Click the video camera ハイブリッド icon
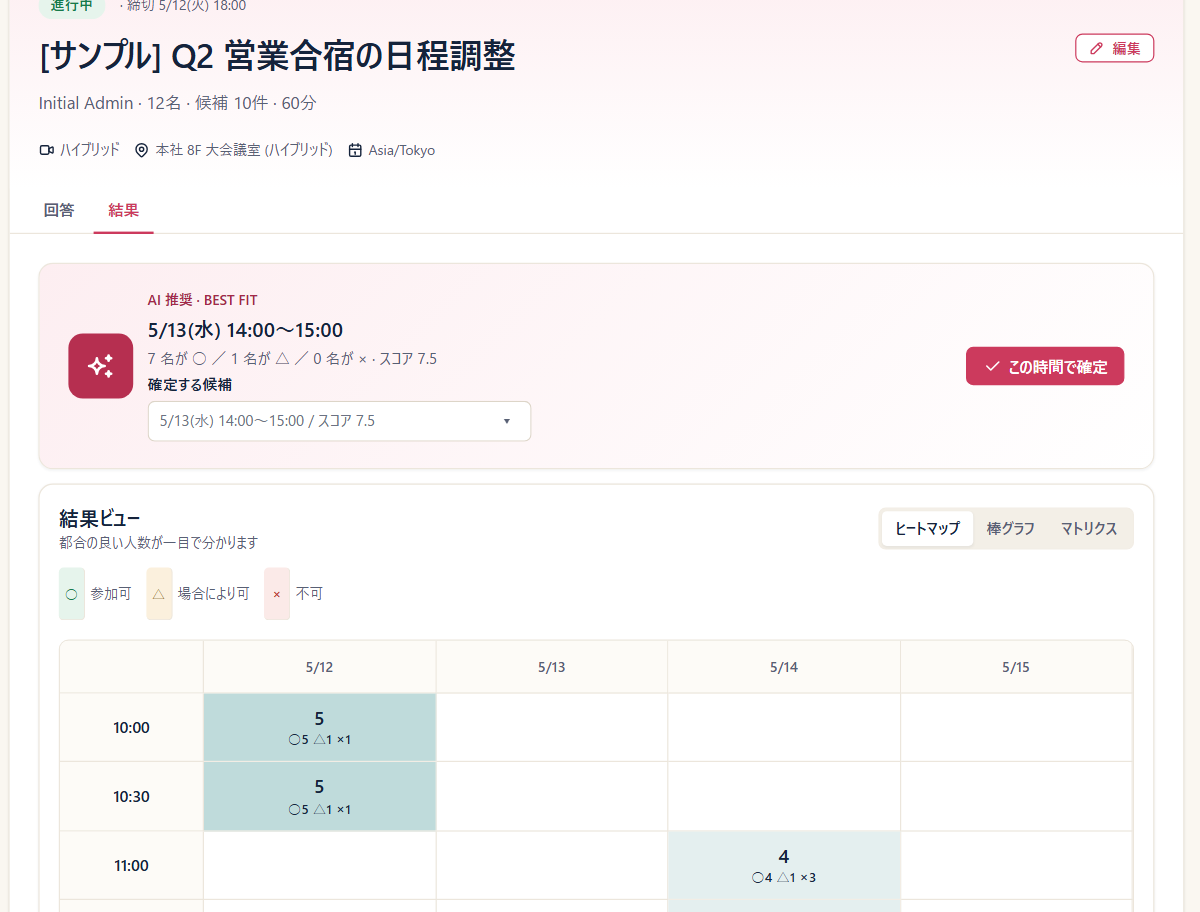The height and width of the screenshot is (912, 1200). (46, 150)
